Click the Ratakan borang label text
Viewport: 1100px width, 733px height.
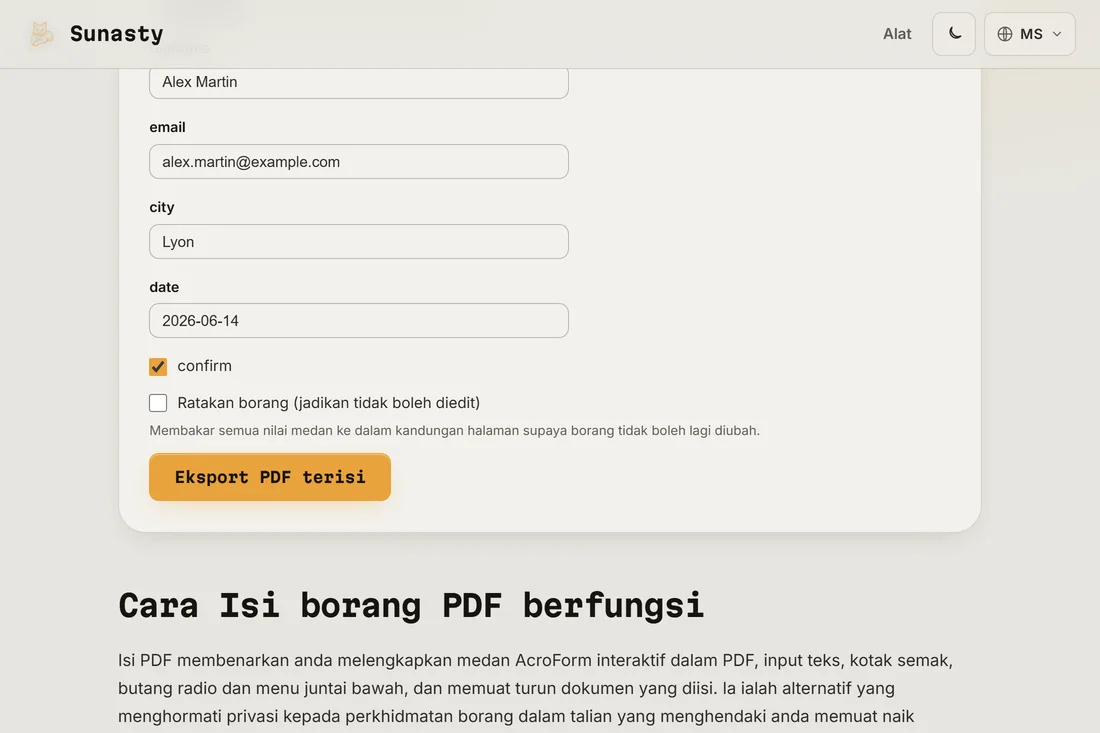(328, 403)
